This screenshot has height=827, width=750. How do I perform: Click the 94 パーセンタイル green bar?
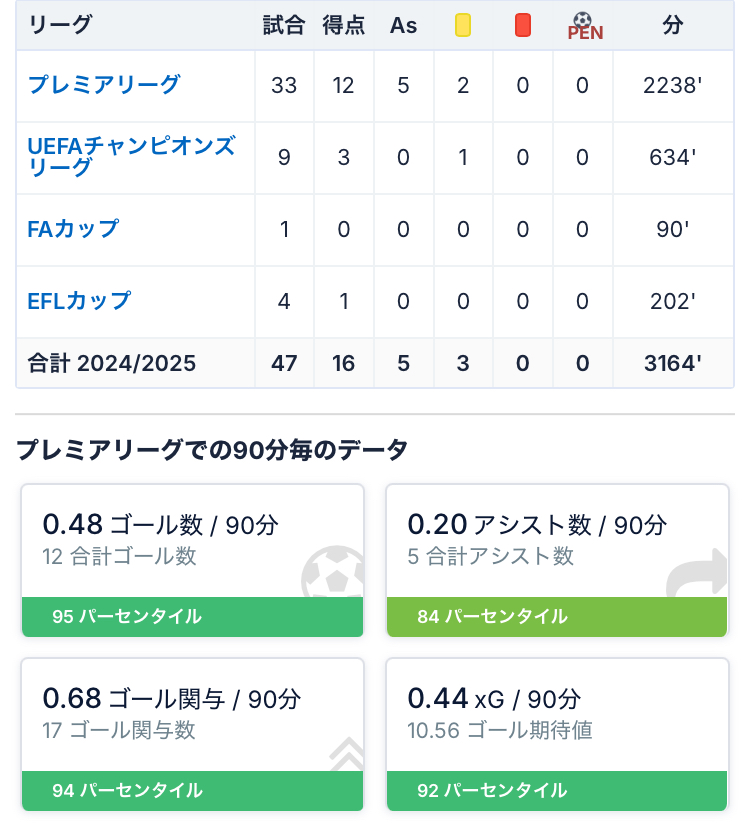(193, 791)
